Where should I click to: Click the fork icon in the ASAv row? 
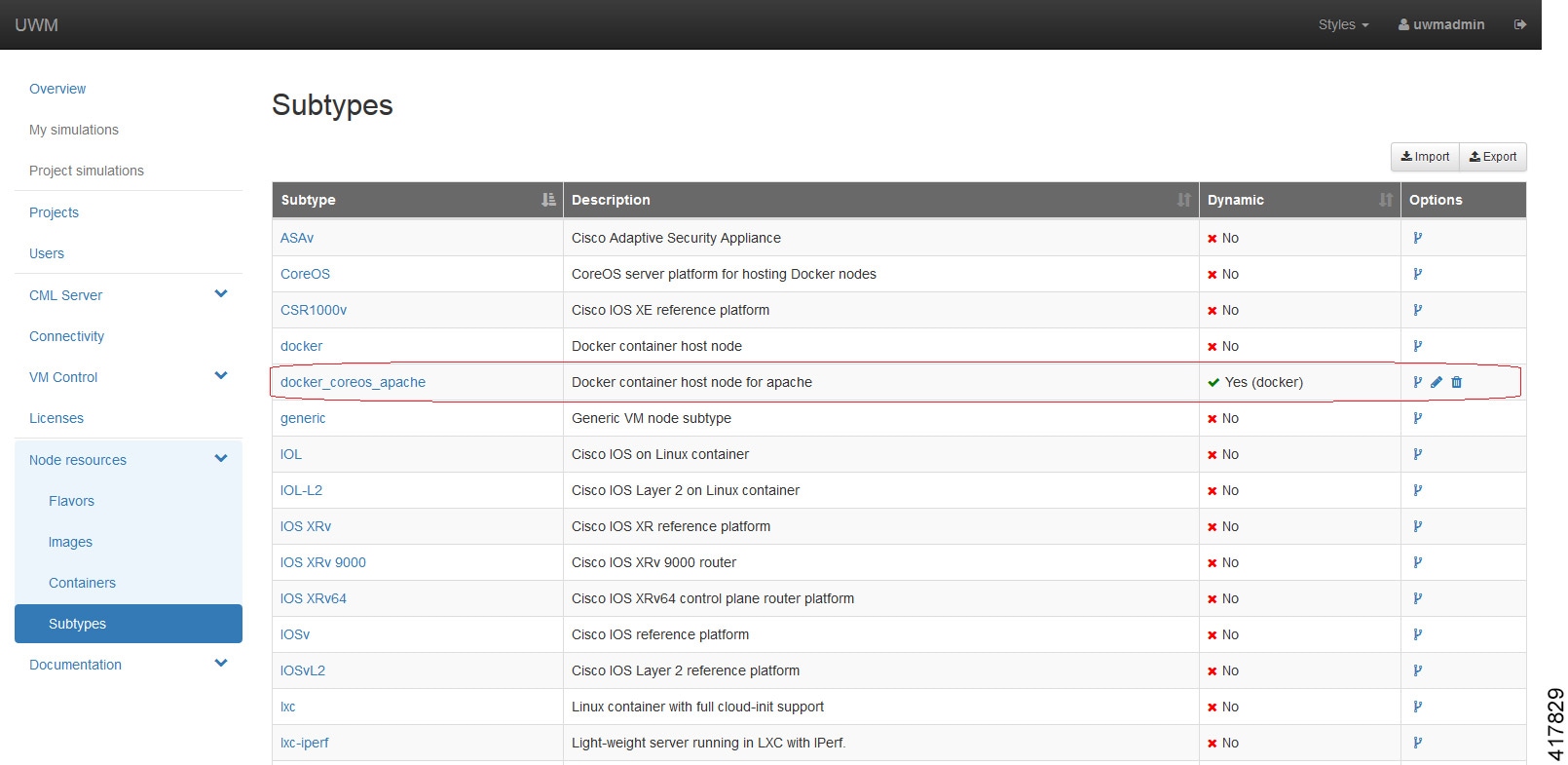tap(1417, 238)
